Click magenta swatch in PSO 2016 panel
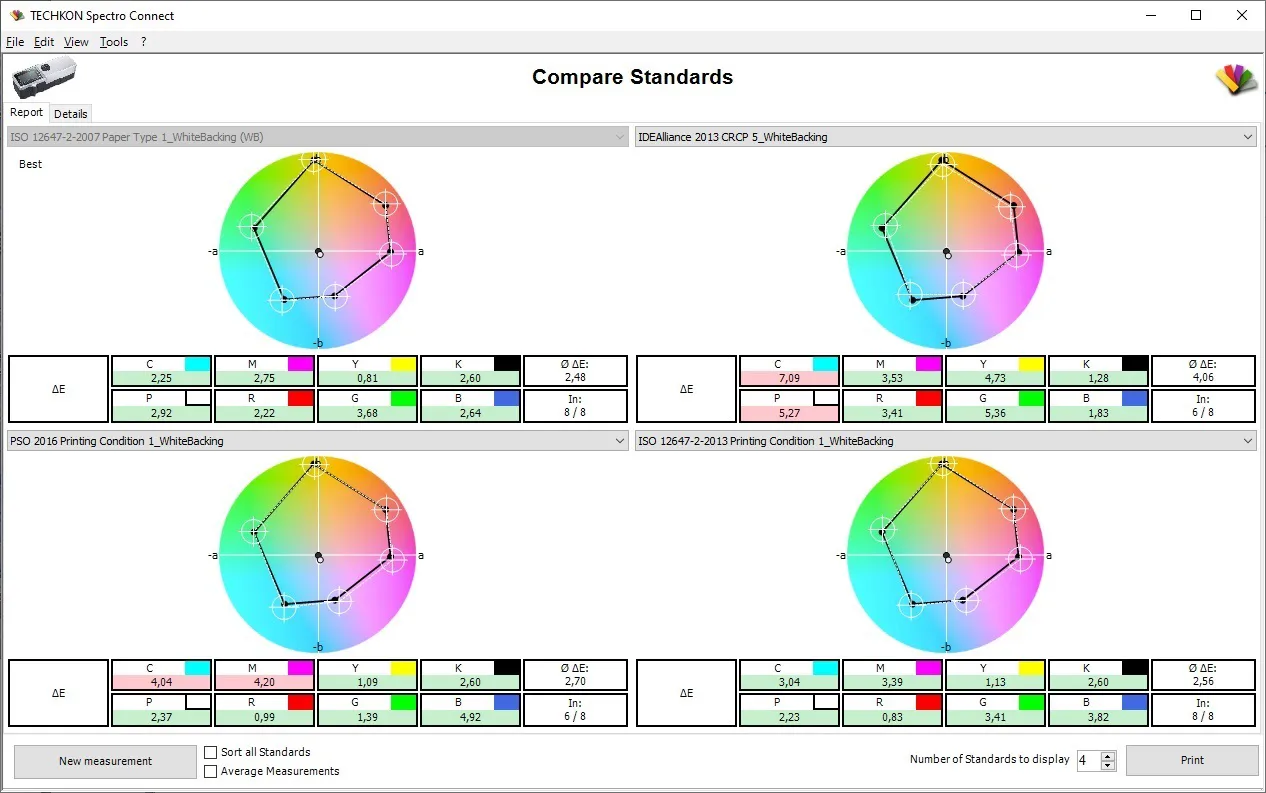Image resolution: width=1266 pixels, height=793 pixels. pos(301,668)
